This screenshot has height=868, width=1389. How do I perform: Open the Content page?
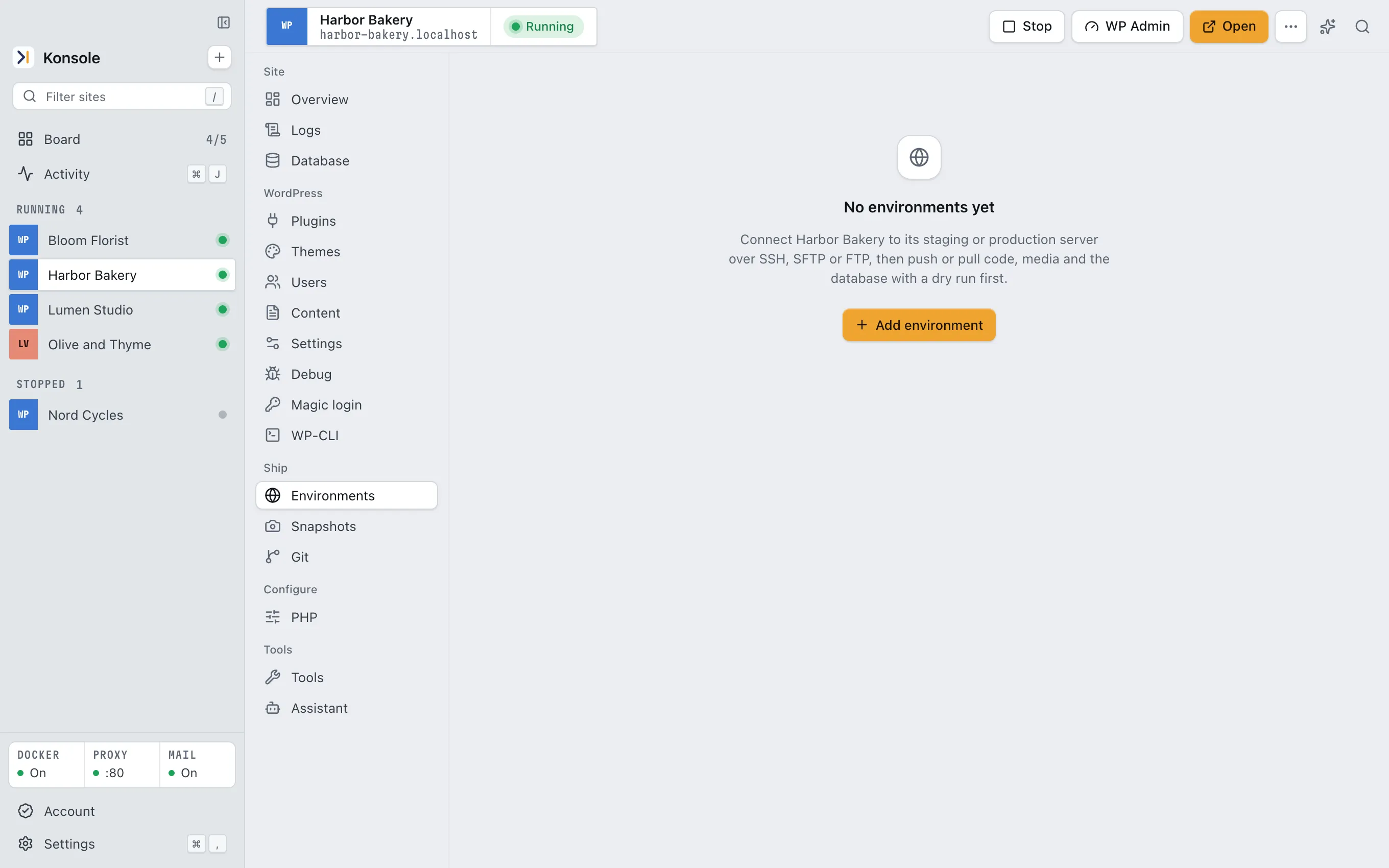(347, 313)
